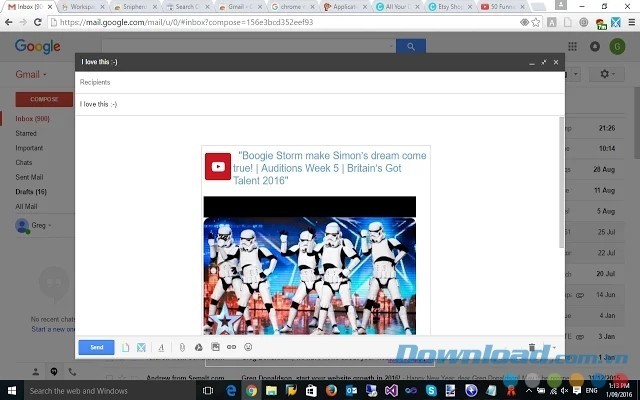Discard draft with the trash icon

click(x=532, y=347)
